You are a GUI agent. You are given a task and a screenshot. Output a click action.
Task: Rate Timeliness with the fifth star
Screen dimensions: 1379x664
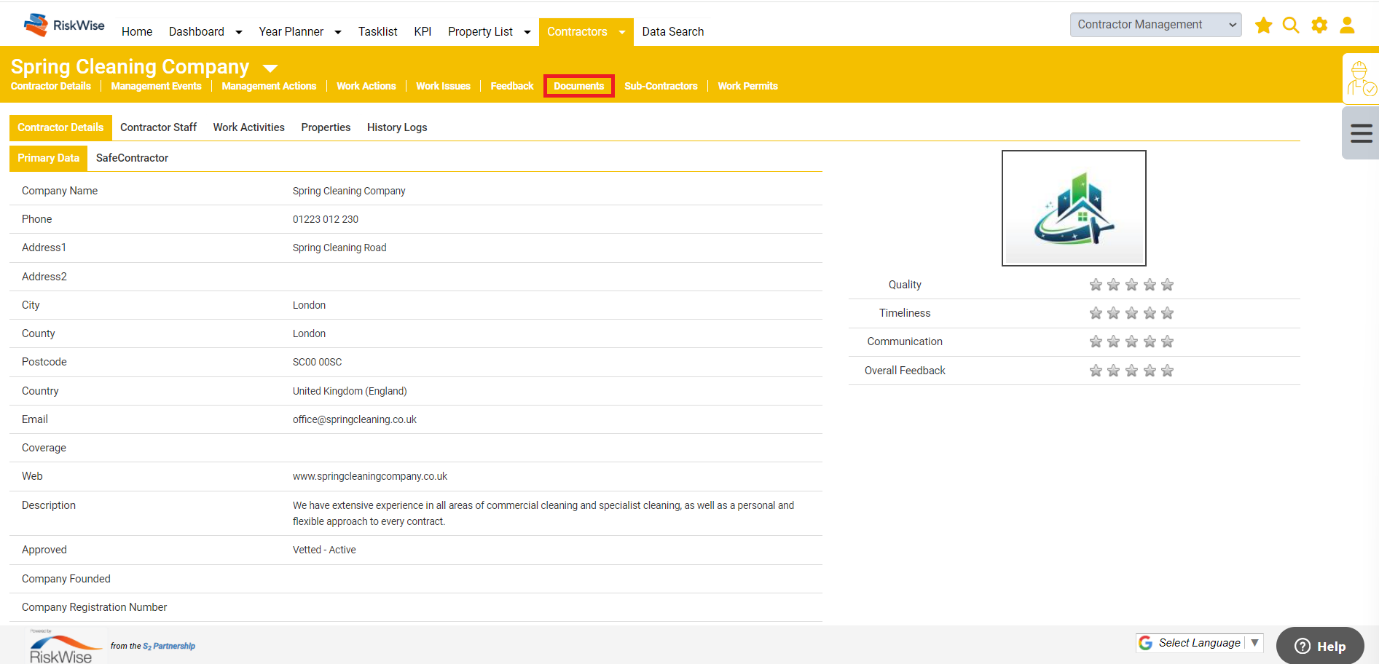pyautogui.click(x=1167, y=313)
